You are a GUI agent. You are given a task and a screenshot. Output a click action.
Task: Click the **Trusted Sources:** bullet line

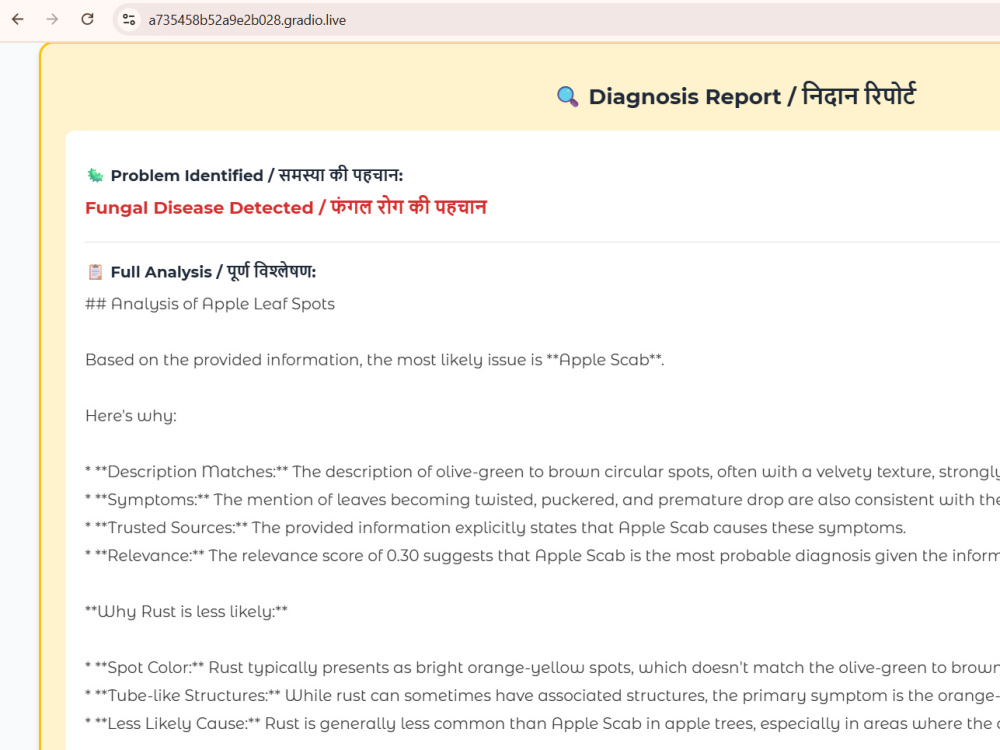point(496,528)
